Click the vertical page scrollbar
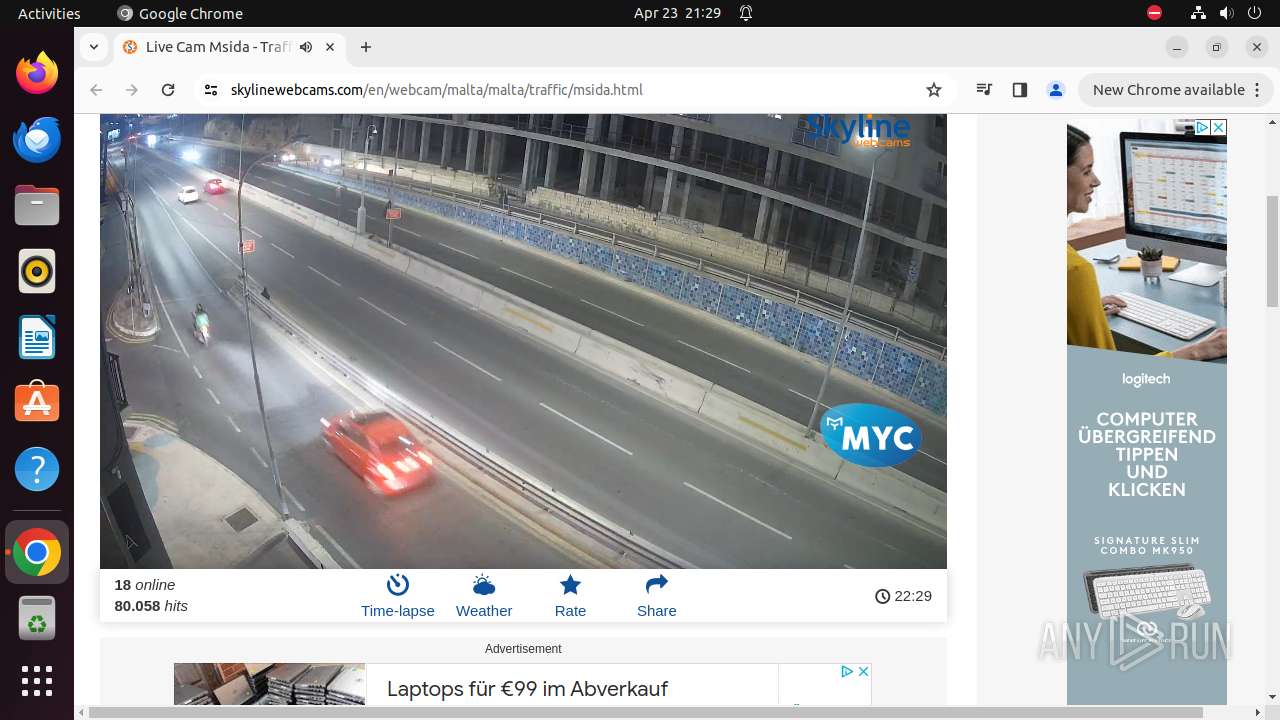The width and height of the screenshot is (1280, 720). (x=1272, y=250)
